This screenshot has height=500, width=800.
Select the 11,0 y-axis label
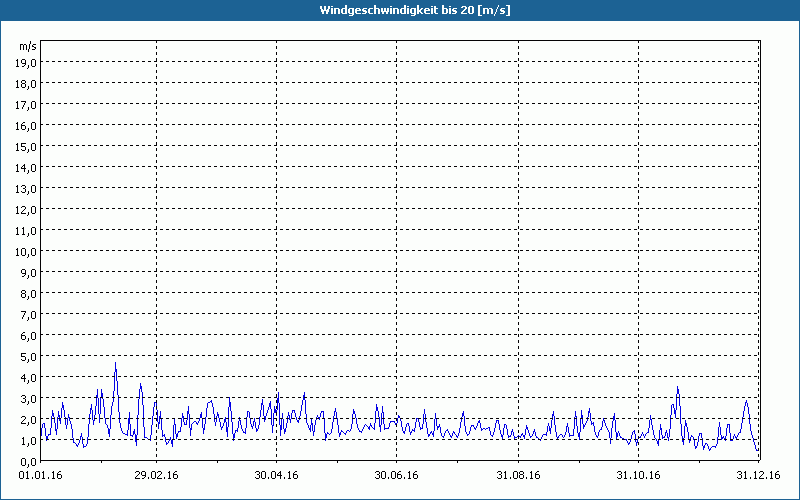[x=27, y=231]
